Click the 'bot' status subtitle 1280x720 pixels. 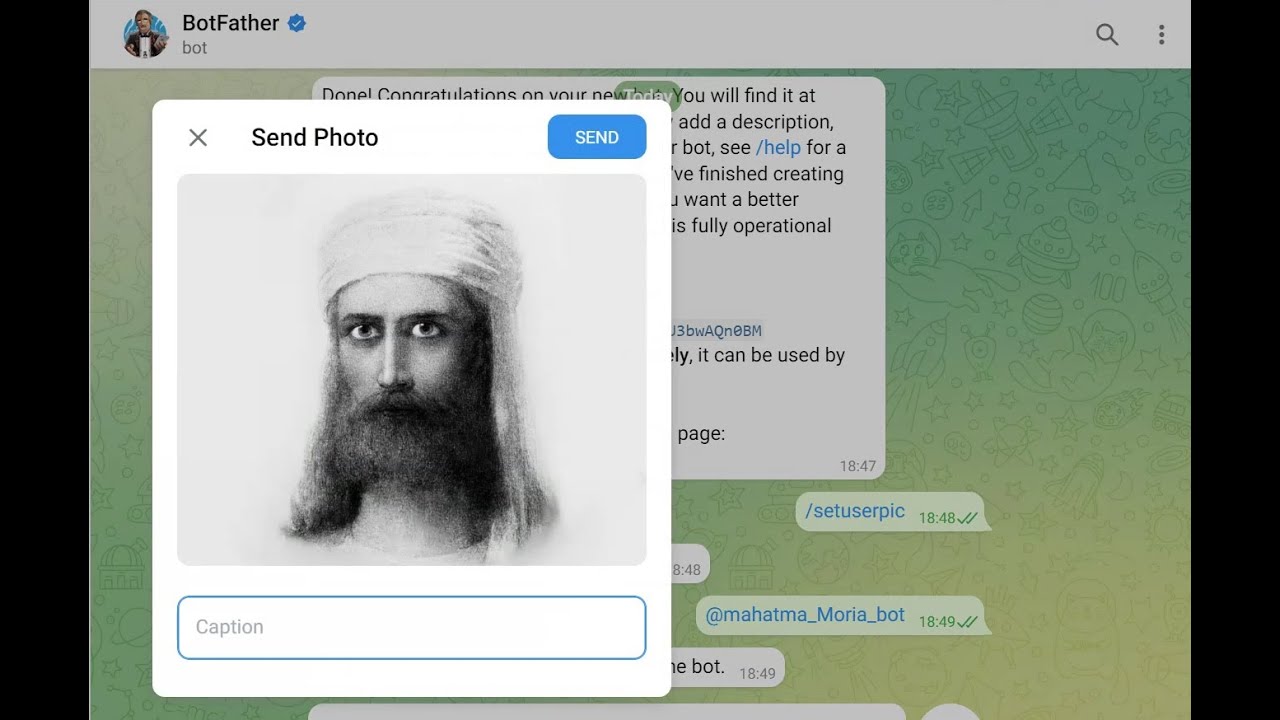[x=194, y=48]
